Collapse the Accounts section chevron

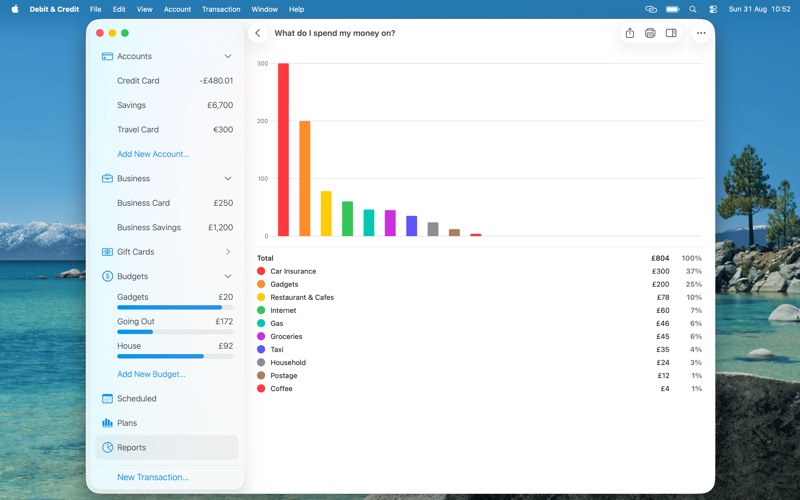pyautogui.click(x=228, y=56)
